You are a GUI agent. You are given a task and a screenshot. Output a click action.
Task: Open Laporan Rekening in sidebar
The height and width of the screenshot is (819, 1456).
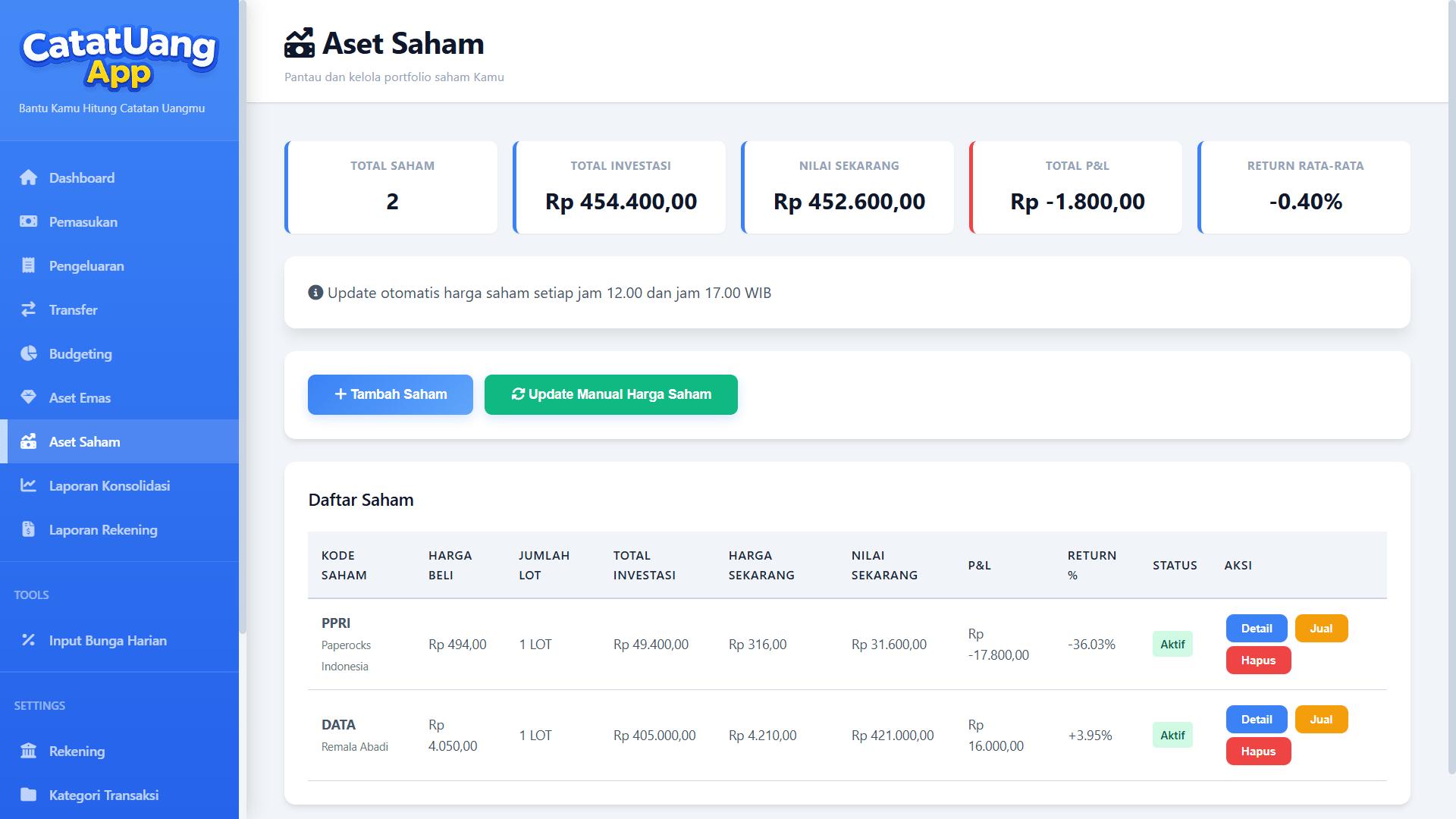pos(103,529)
